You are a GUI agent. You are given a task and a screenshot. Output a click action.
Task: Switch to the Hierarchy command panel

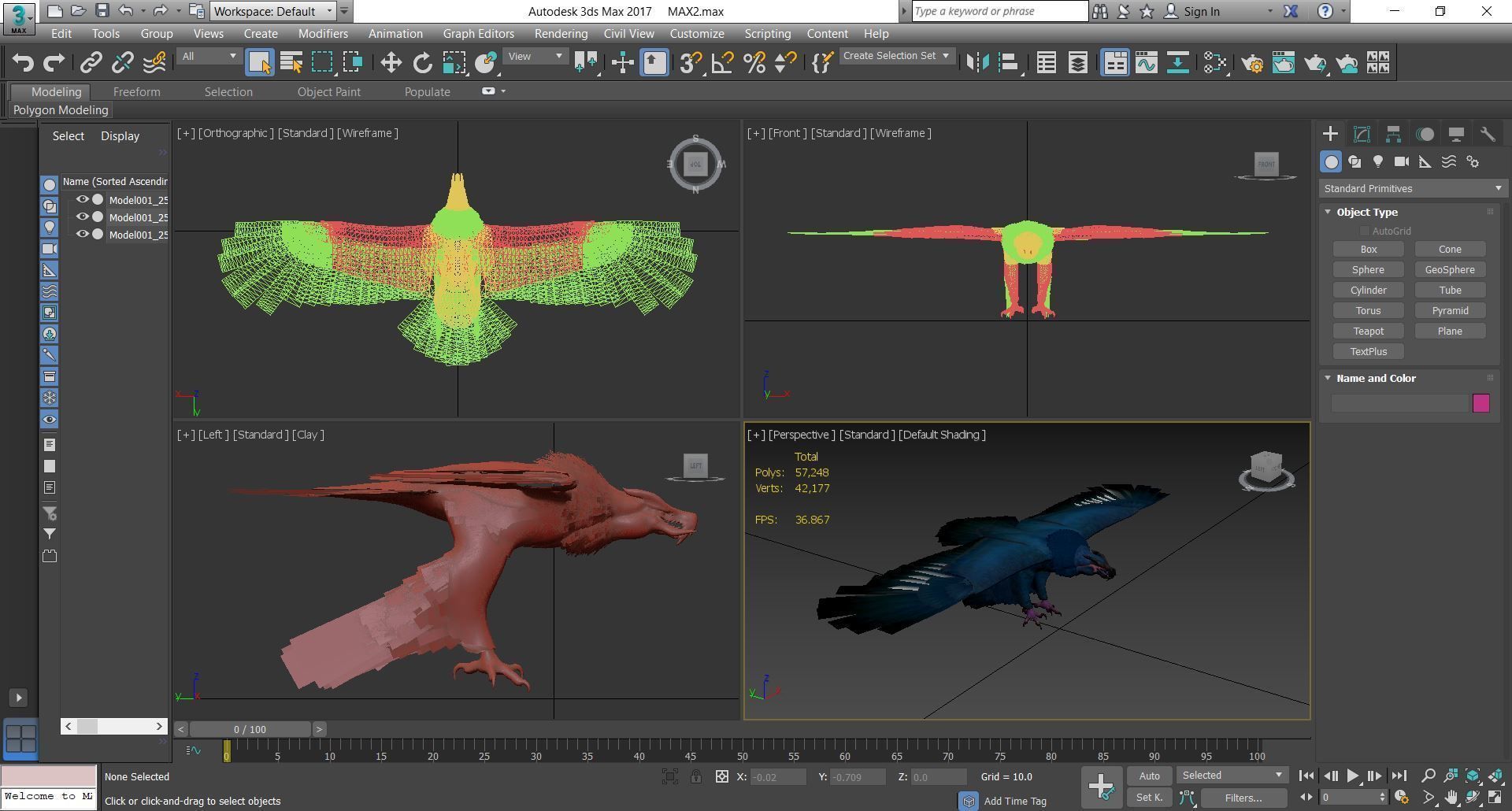pos(1393,134)
